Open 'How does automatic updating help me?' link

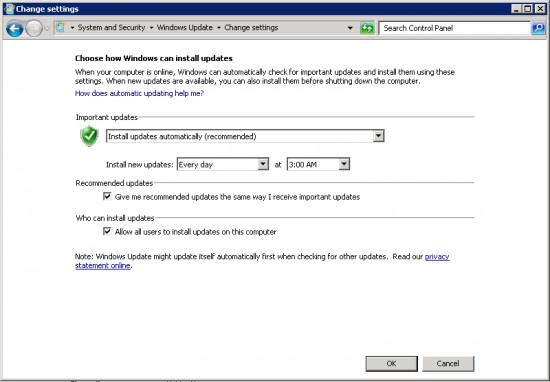[139, 93]
